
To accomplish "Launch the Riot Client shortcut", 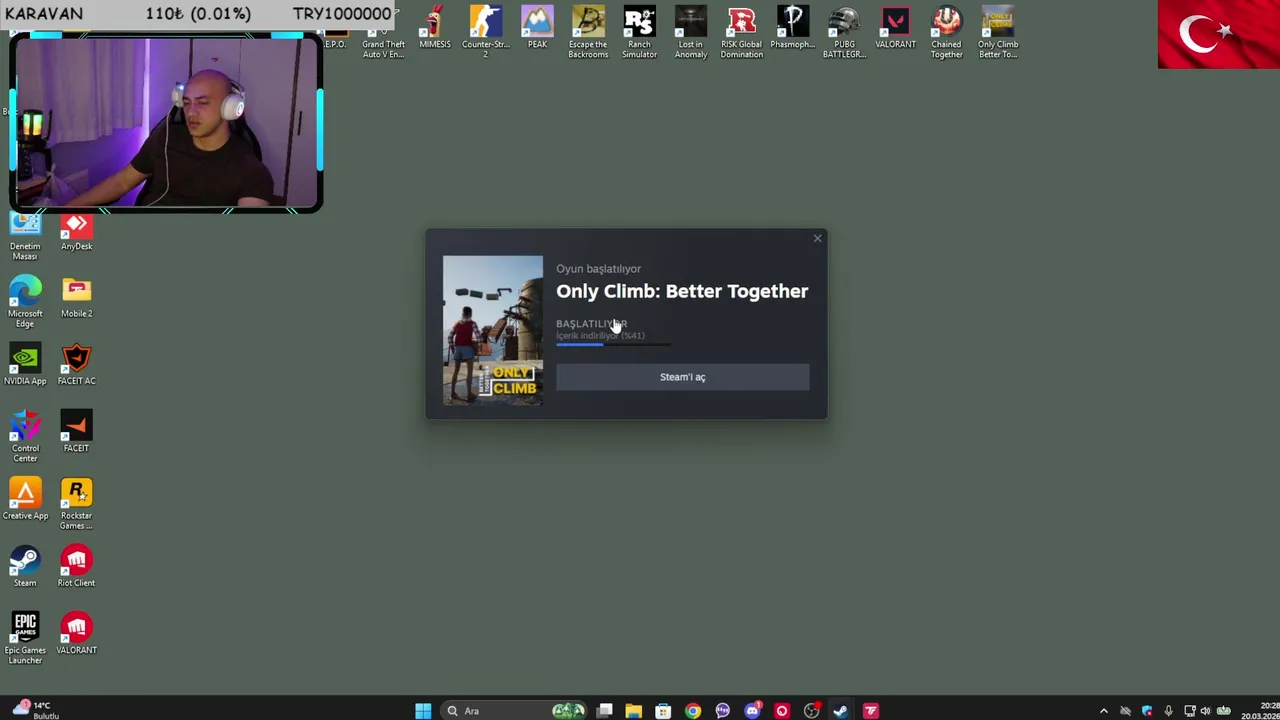I will [76, 566].
